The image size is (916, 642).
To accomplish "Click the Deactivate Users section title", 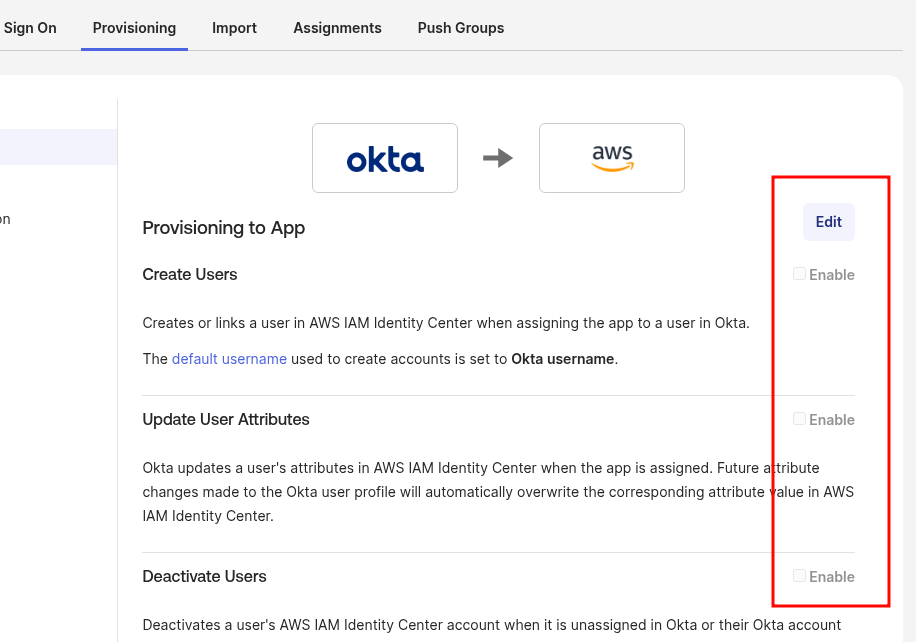I will [204, 577].
